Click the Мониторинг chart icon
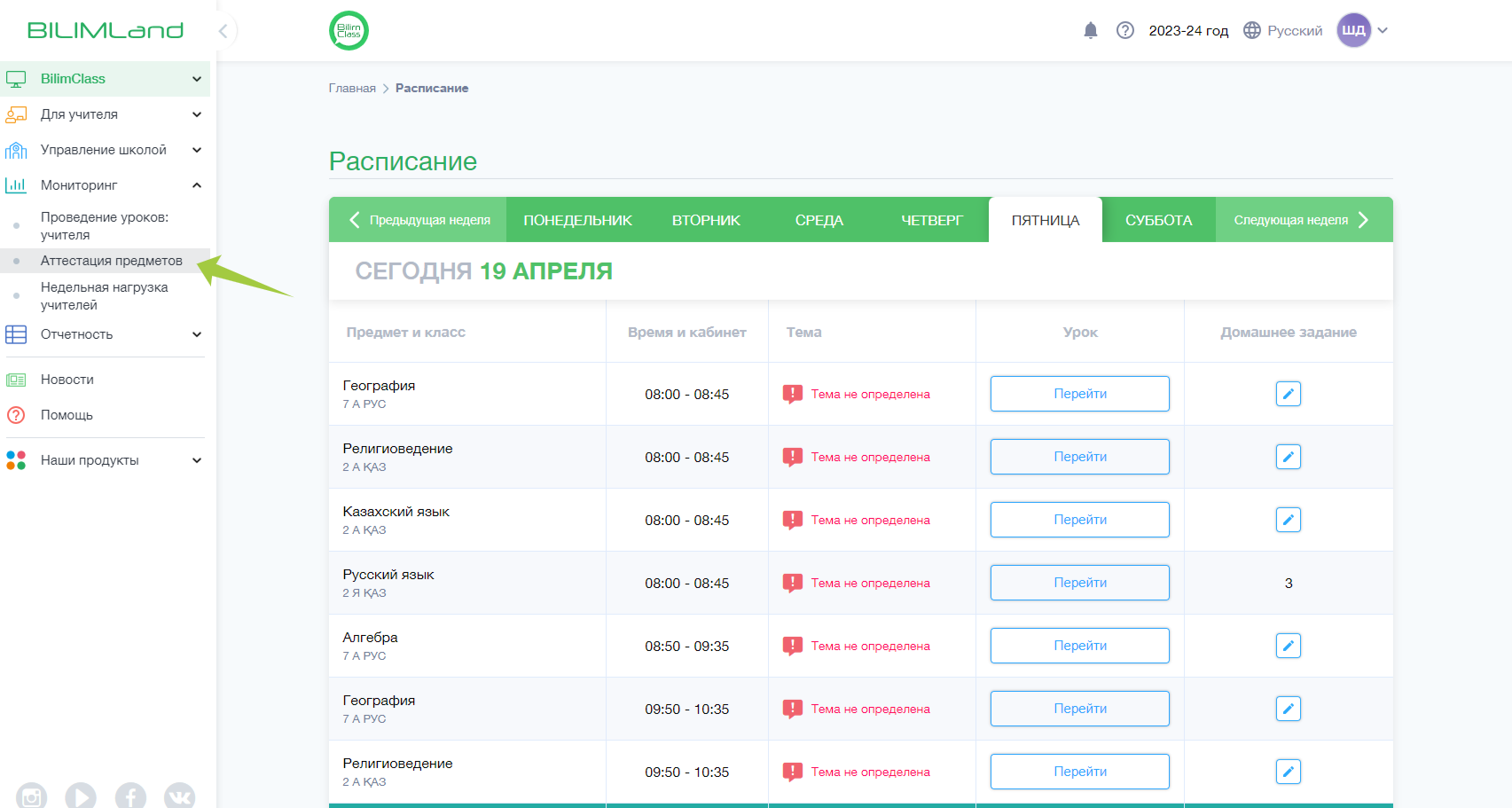Image resolution: width=1512 pixels, height=808 pixels. click(x=16, y=185)
